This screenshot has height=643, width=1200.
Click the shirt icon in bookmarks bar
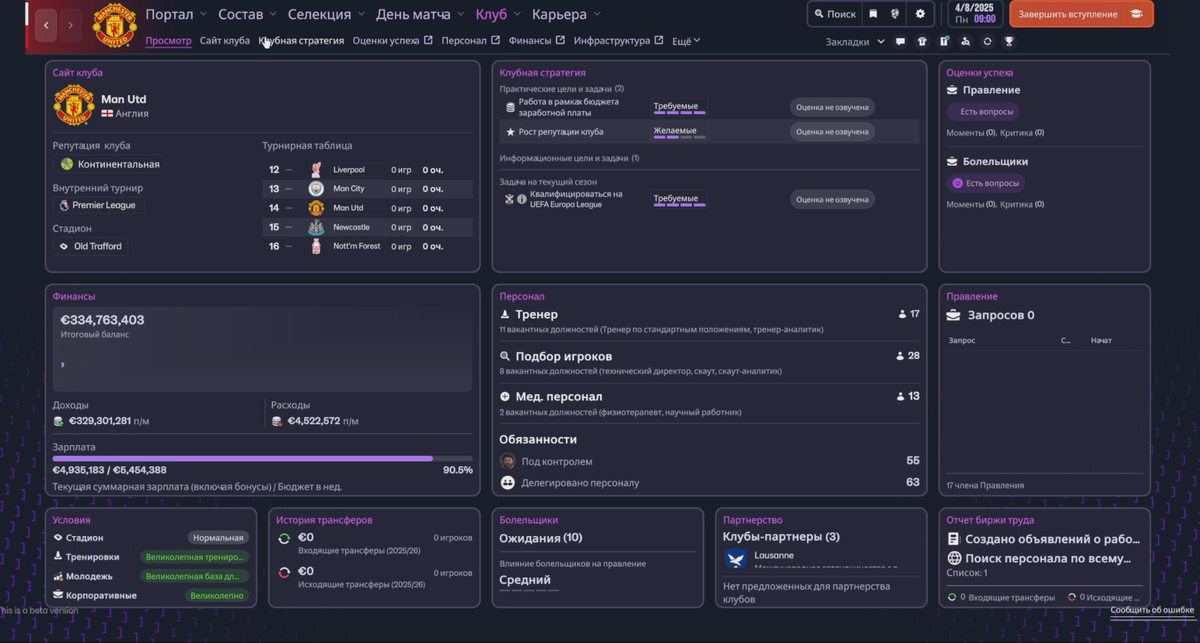[922, 42]
